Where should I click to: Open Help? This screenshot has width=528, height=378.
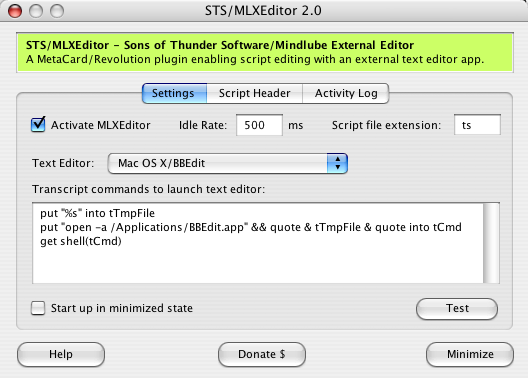[61, 354]
